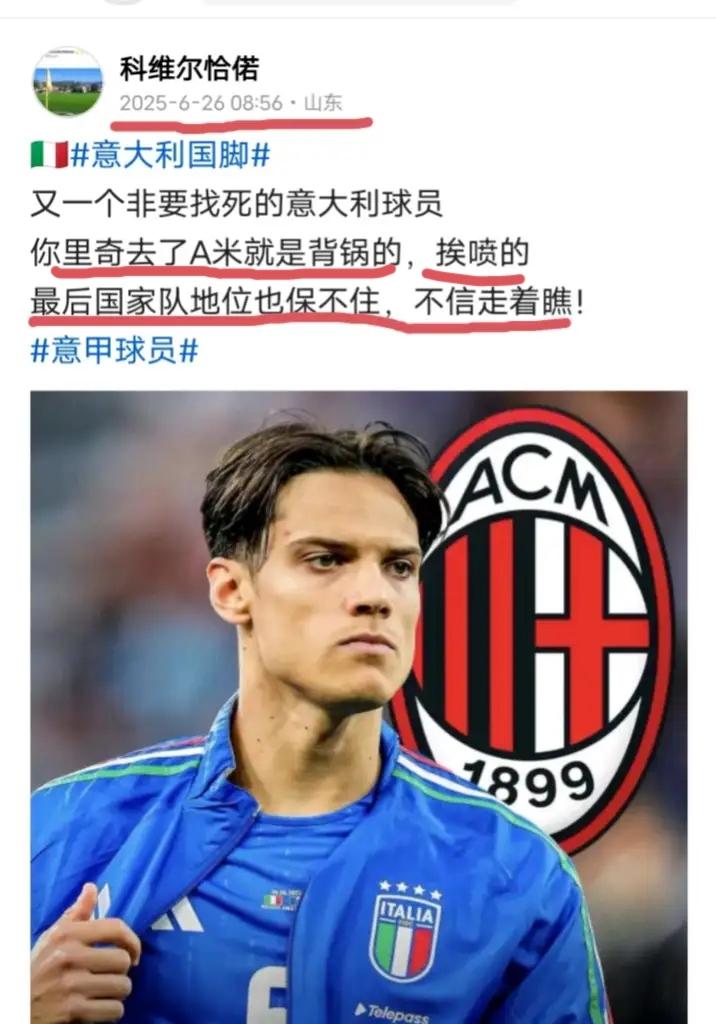Click the text 不信走着瞧

click(493, 302)
